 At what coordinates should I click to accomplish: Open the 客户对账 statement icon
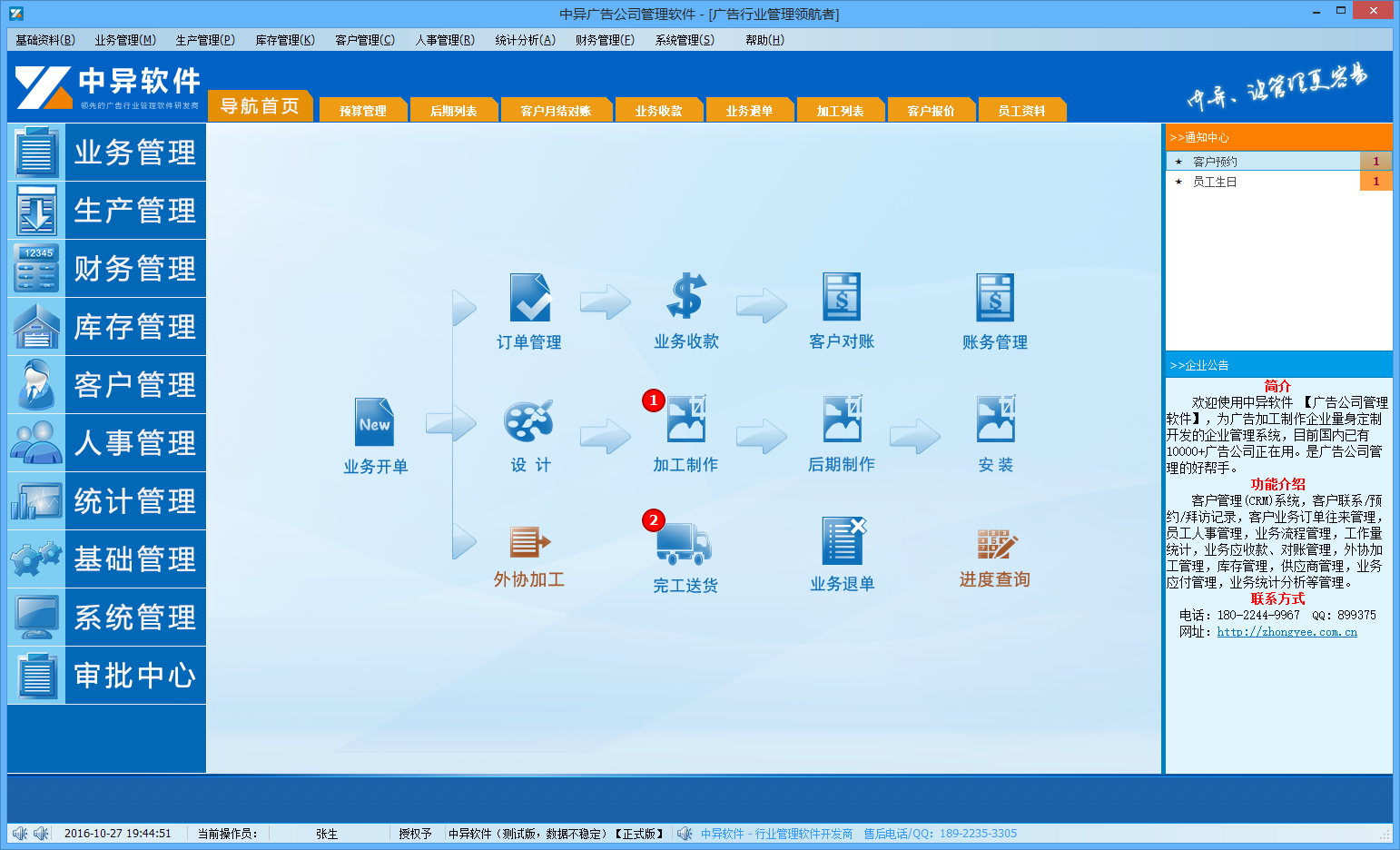pyautogui.click(x=842, y=297)
